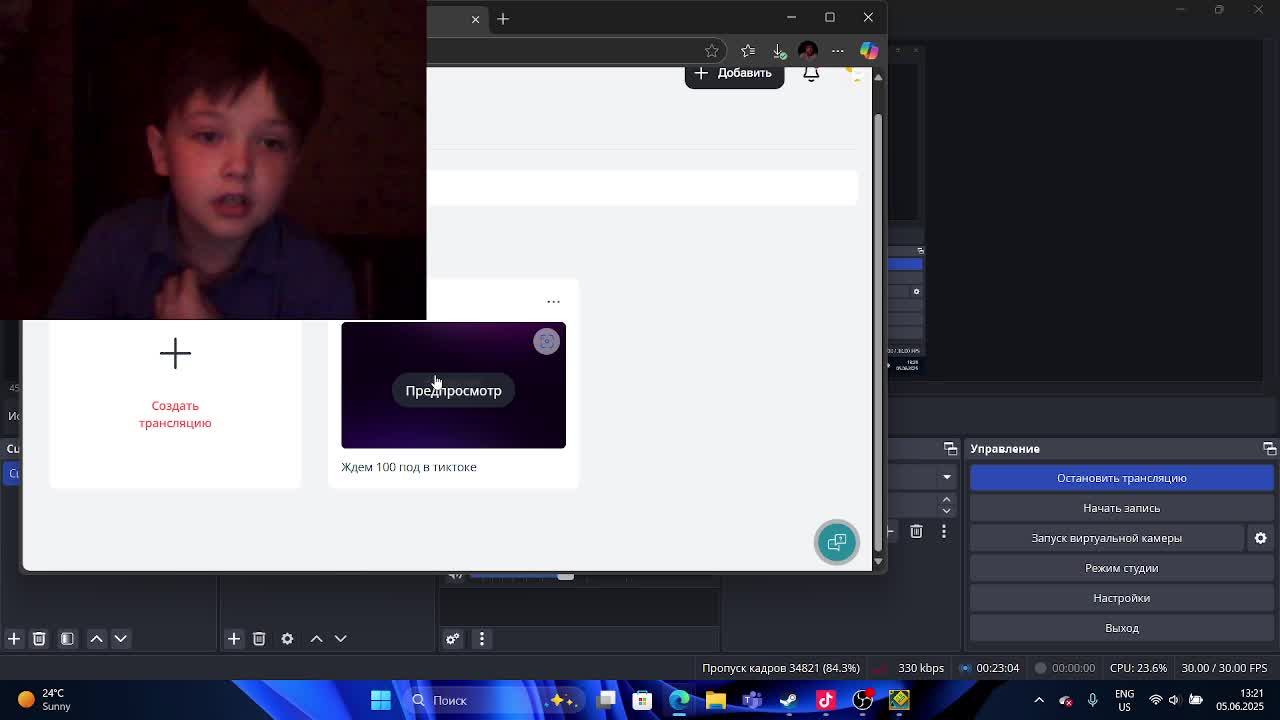This screenshot has width=1280, height=720.
Task: Open Copilot sidebar in Edge
Action: (869, 51)
